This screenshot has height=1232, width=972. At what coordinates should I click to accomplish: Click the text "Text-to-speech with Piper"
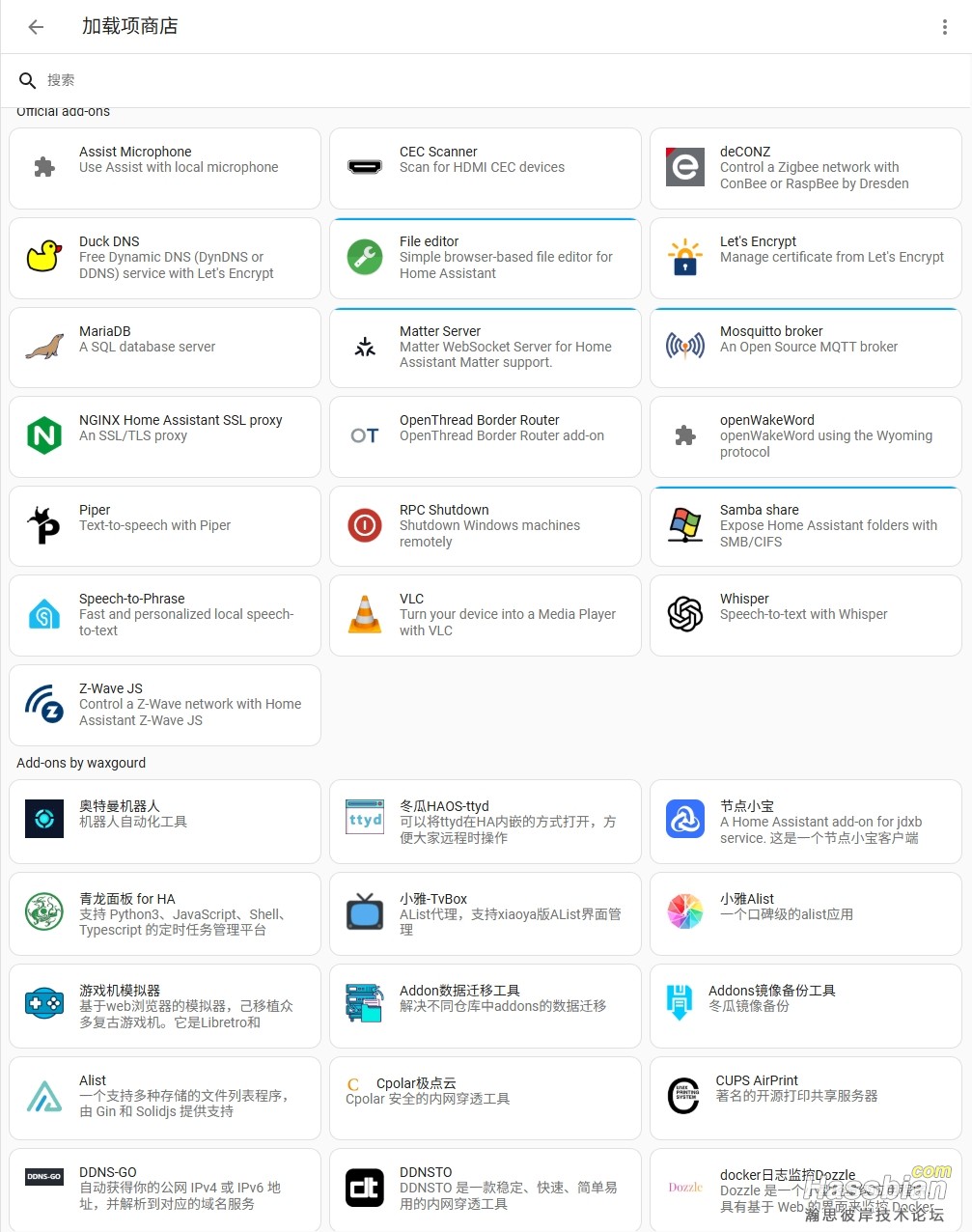[x=155, y=525]
